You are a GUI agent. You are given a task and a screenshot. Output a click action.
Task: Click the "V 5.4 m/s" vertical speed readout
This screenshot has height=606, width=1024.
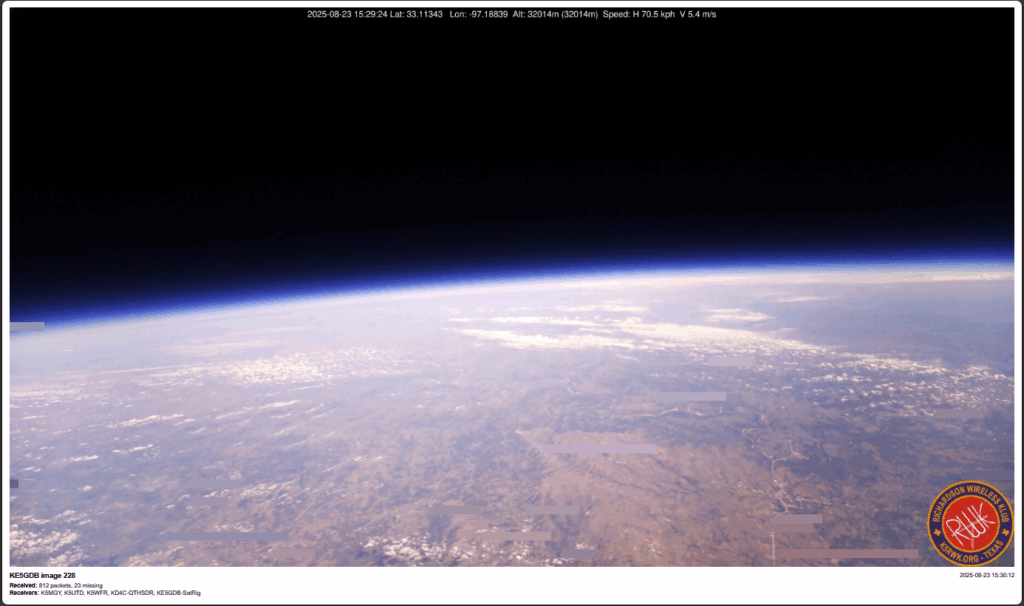pos(698,14)
